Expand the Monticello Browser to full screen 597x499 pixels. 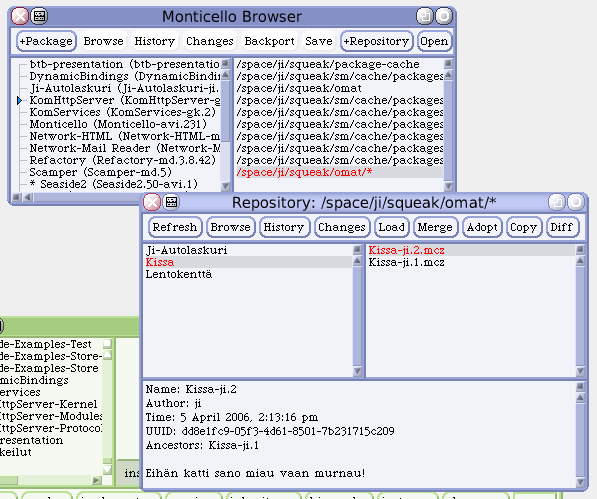click(425, 16)
